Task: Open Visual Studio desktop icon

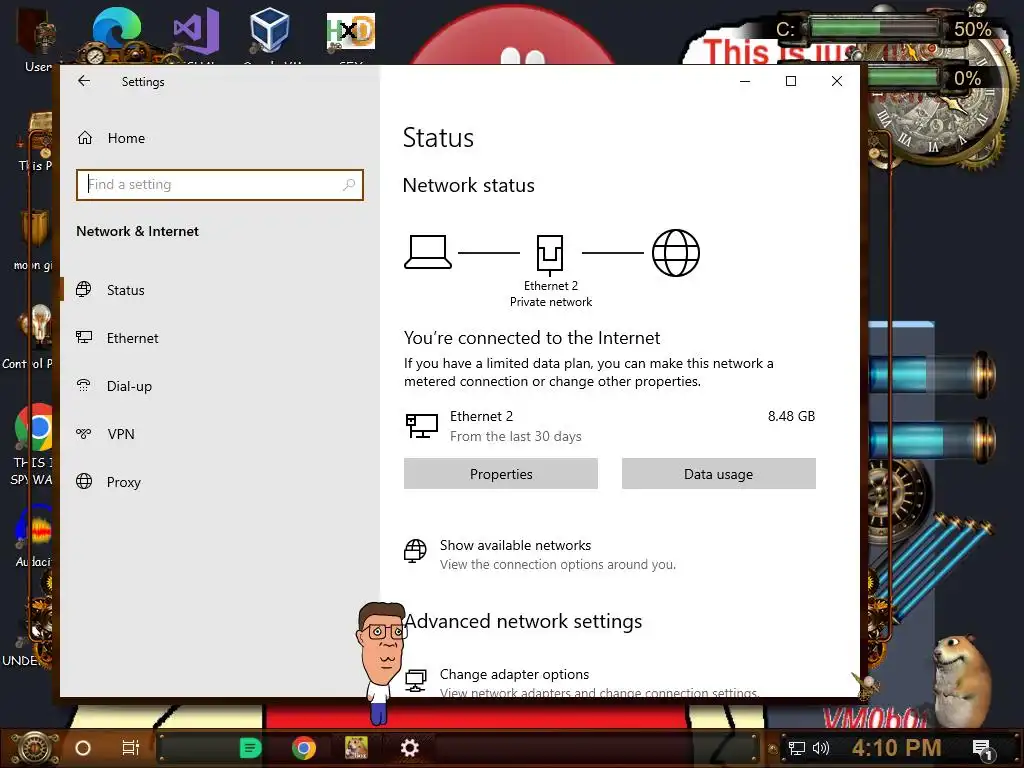Action: [x=196, y=31]
